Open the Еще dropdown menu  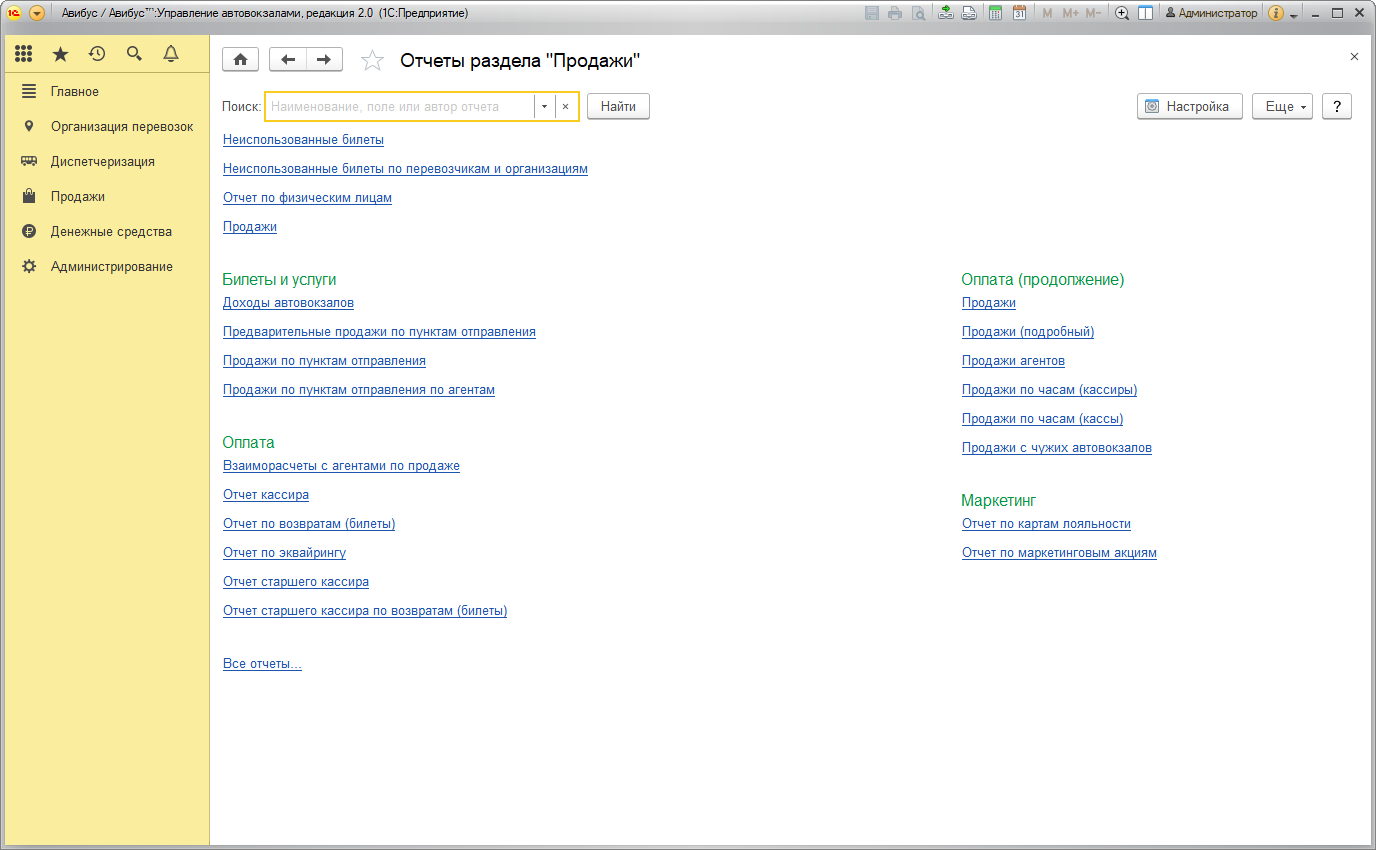(1281, 107)
